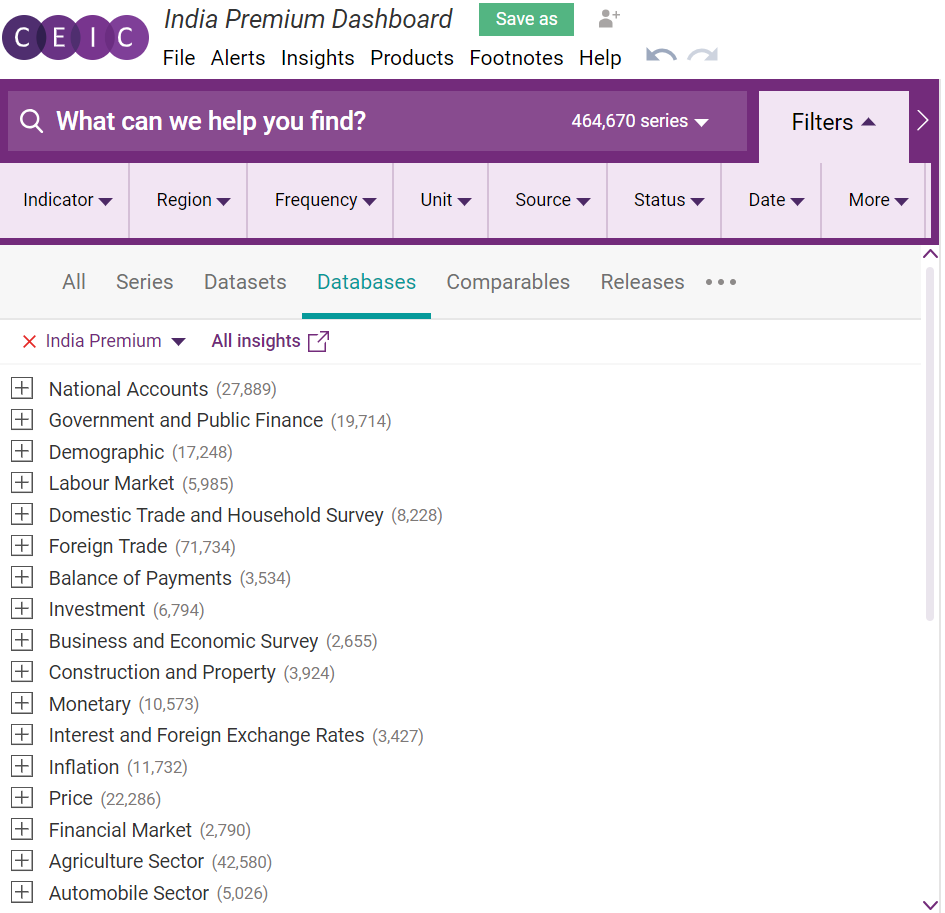Collapse panel with right chevron arrow

pyautogui.click(x=923, y=121)
